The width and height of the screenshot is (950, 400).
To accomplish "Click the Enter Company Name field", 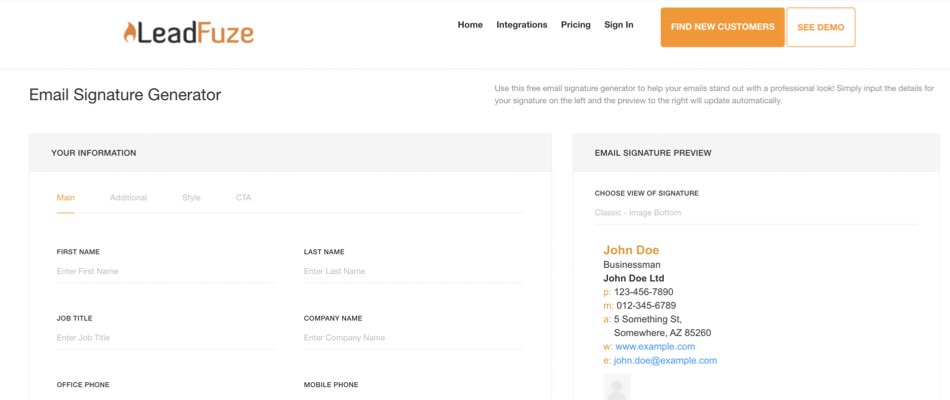I will (x=412, y=338).
